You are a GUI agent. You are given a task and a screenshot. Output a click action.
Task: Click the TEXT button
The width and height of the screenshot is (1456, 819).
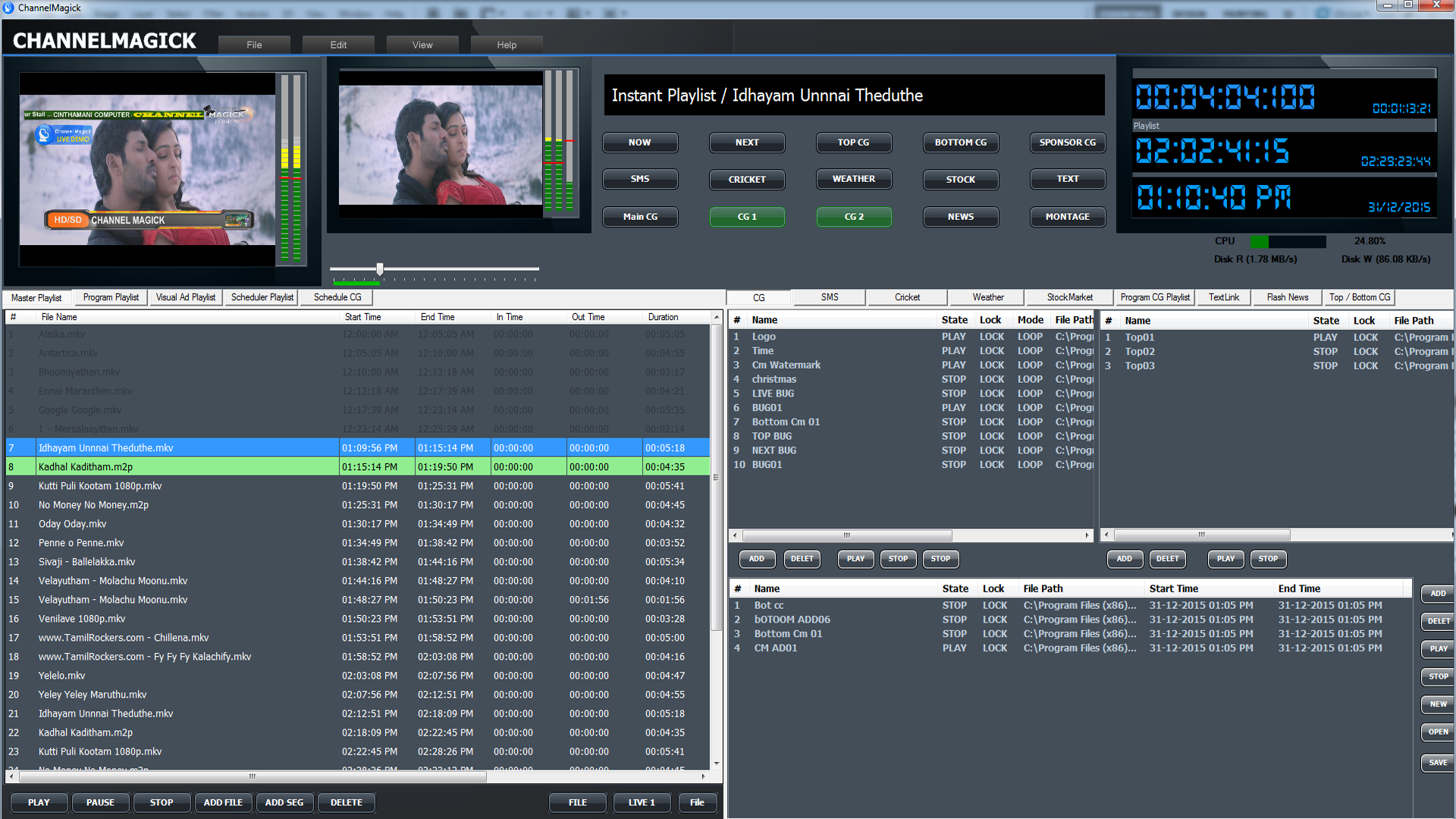[x=1068, y=179]
